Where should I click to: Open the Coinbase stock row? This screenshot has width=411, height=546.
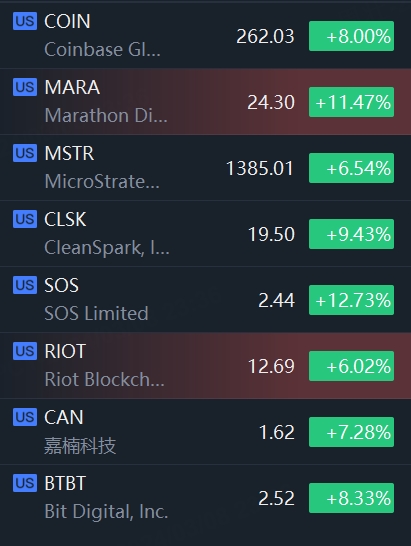pos(206,36)
